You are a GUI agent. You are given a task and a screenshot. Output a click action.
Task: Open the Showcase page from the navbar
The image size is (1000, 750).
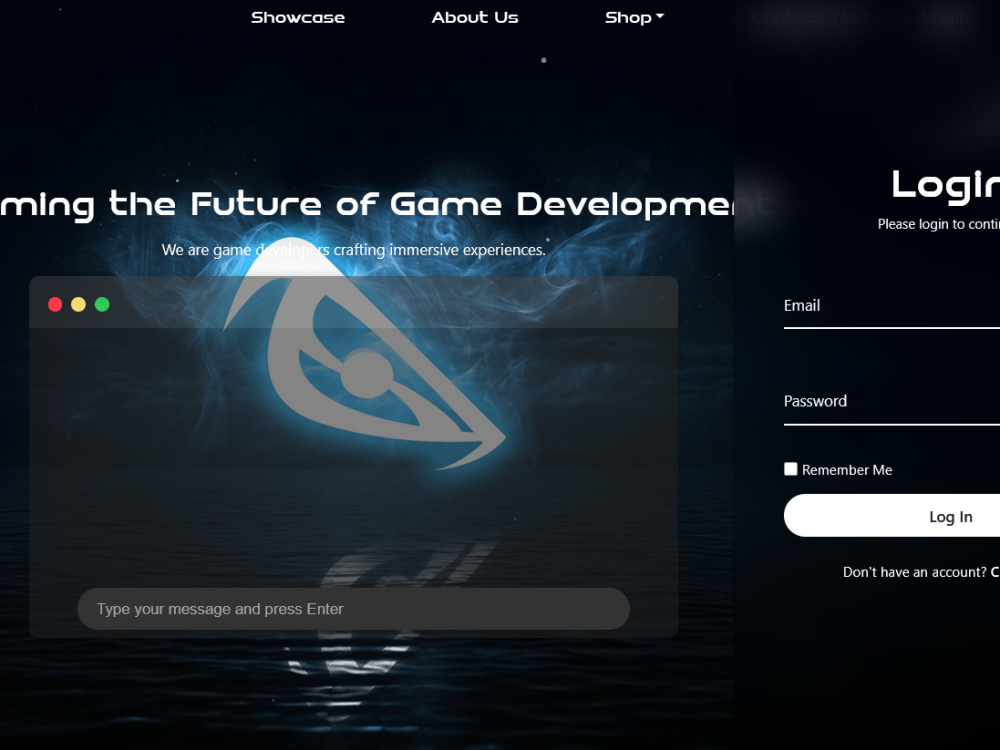(298, 17)
